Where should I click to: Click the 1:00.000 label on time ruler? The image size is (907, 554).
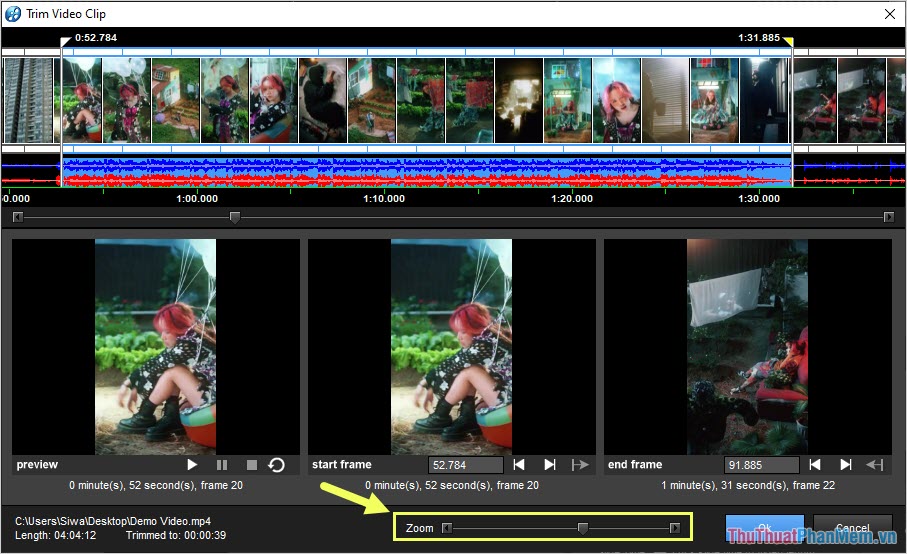point(197,199)
